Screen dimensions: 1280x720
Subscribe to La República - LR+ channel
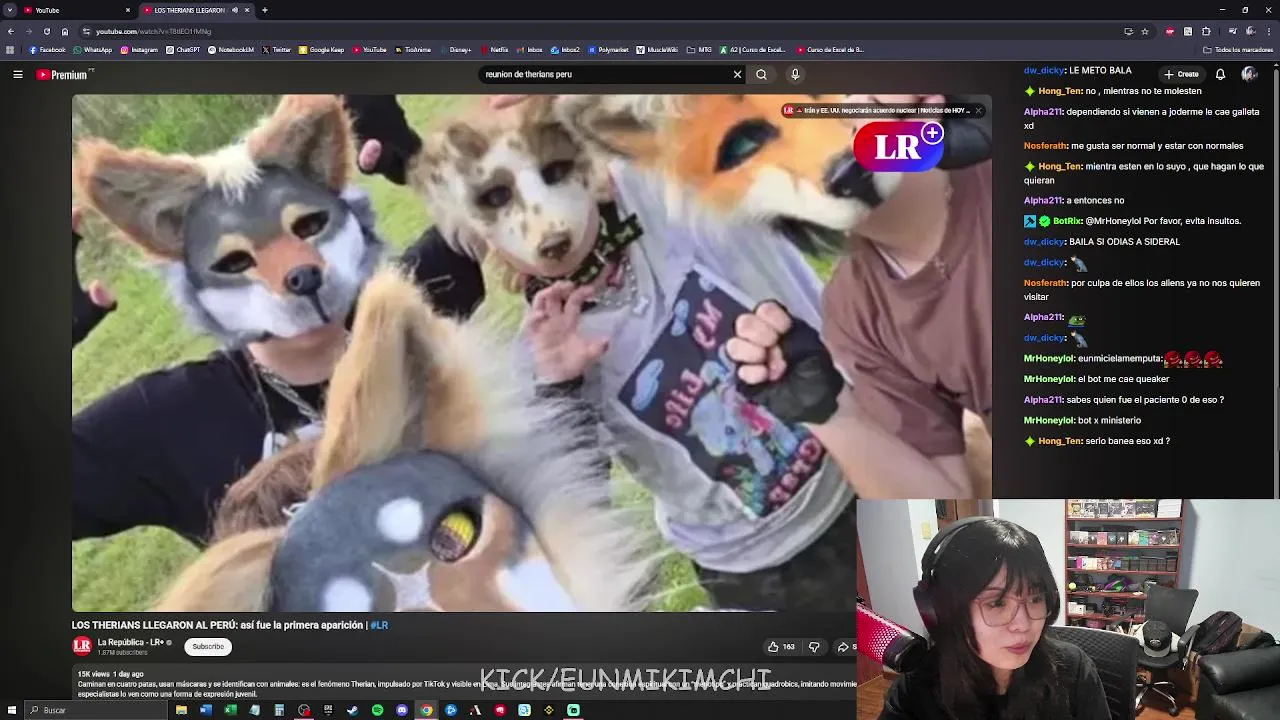(x=208, y=647)
